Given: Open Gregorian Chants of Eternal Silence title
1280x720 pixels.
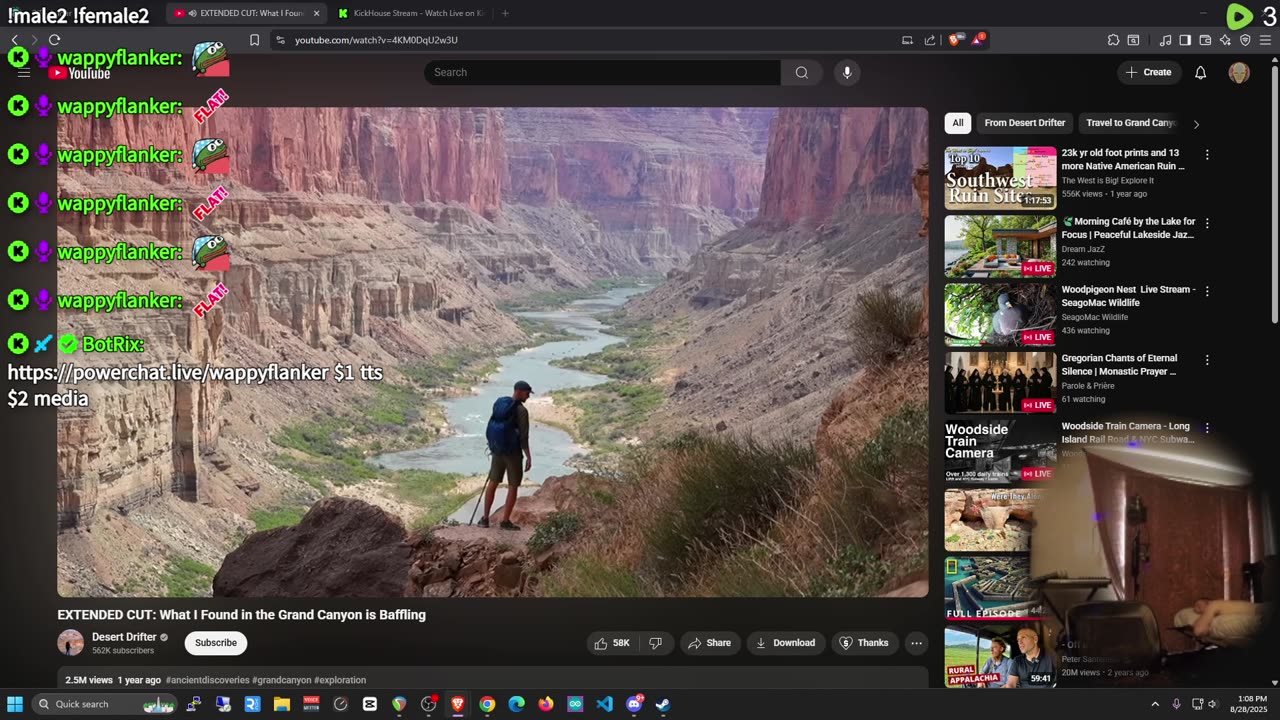Looking at the screenshot, I should coord(1120,364).
